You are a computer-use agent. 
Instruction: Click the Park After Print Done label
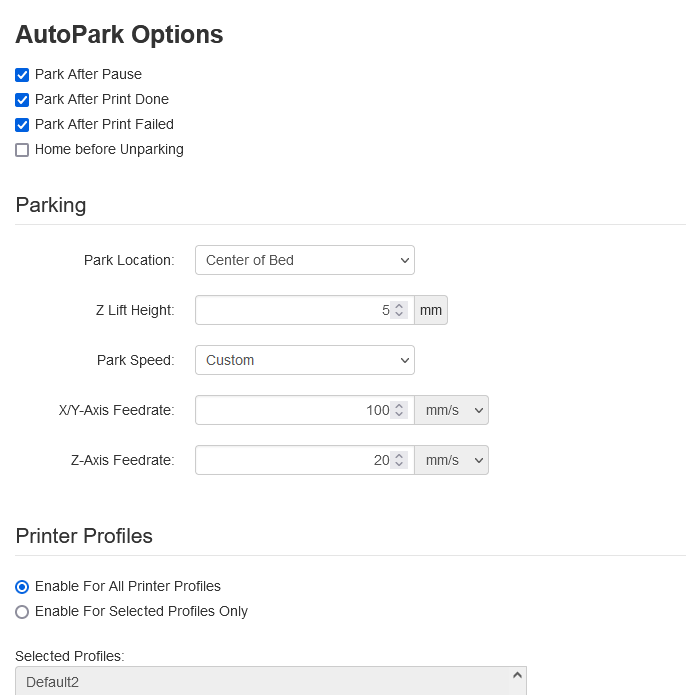tap(102, 99)
